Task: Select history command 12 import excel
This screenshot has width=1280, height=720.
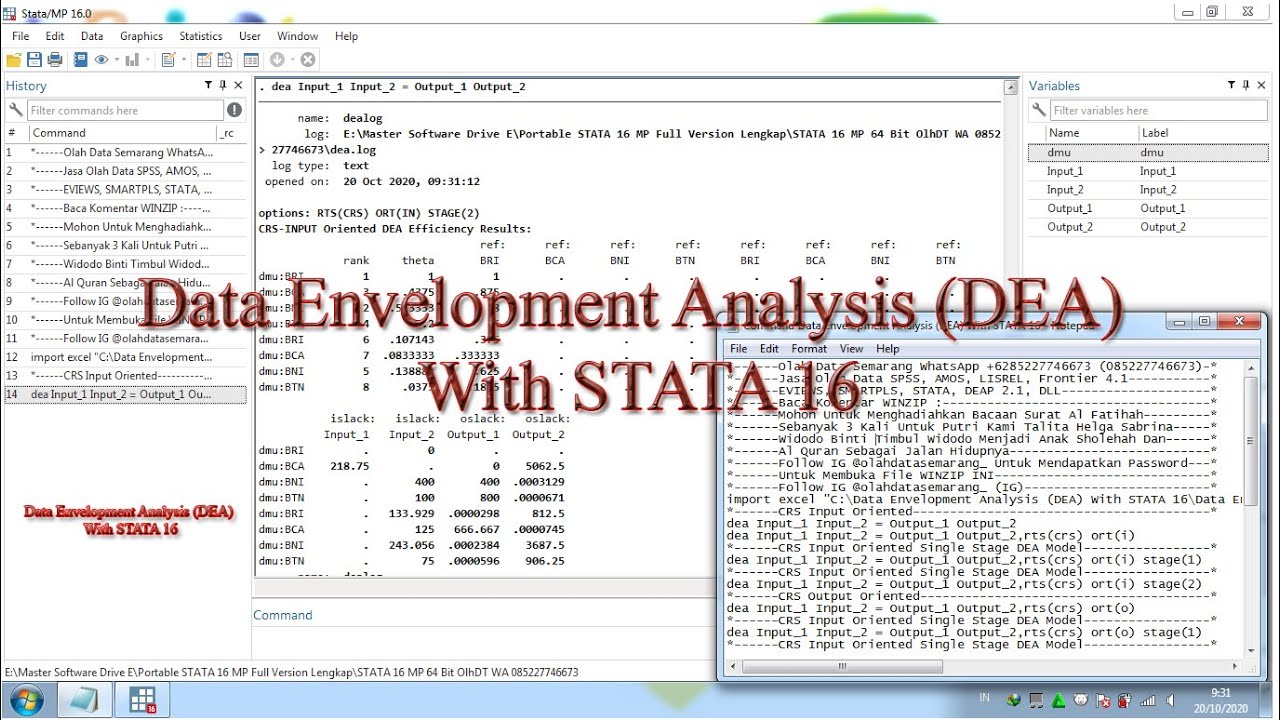Action: [125, 357]
